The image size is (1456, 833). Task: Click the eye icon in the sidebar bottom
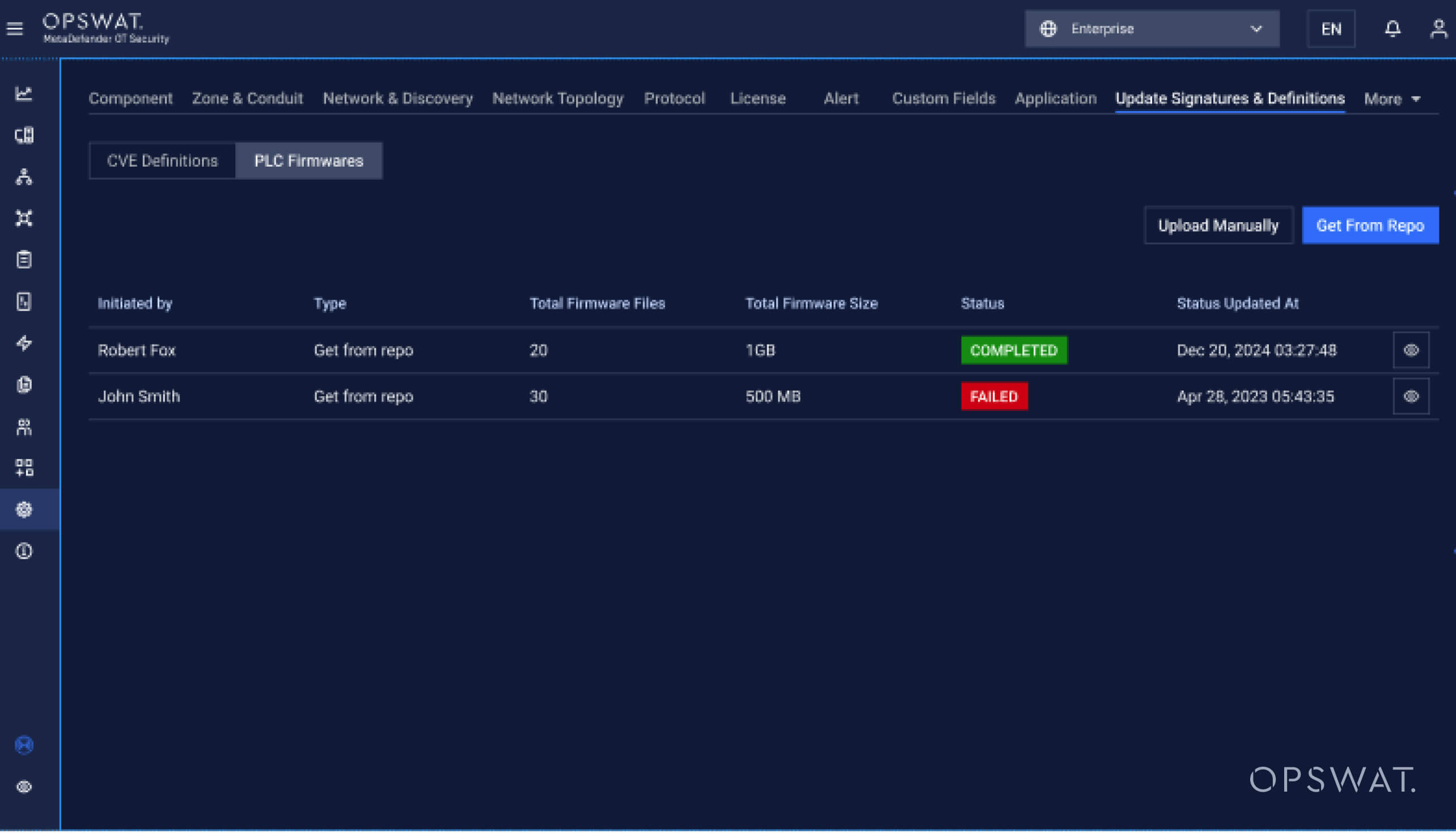click(24, 787)
